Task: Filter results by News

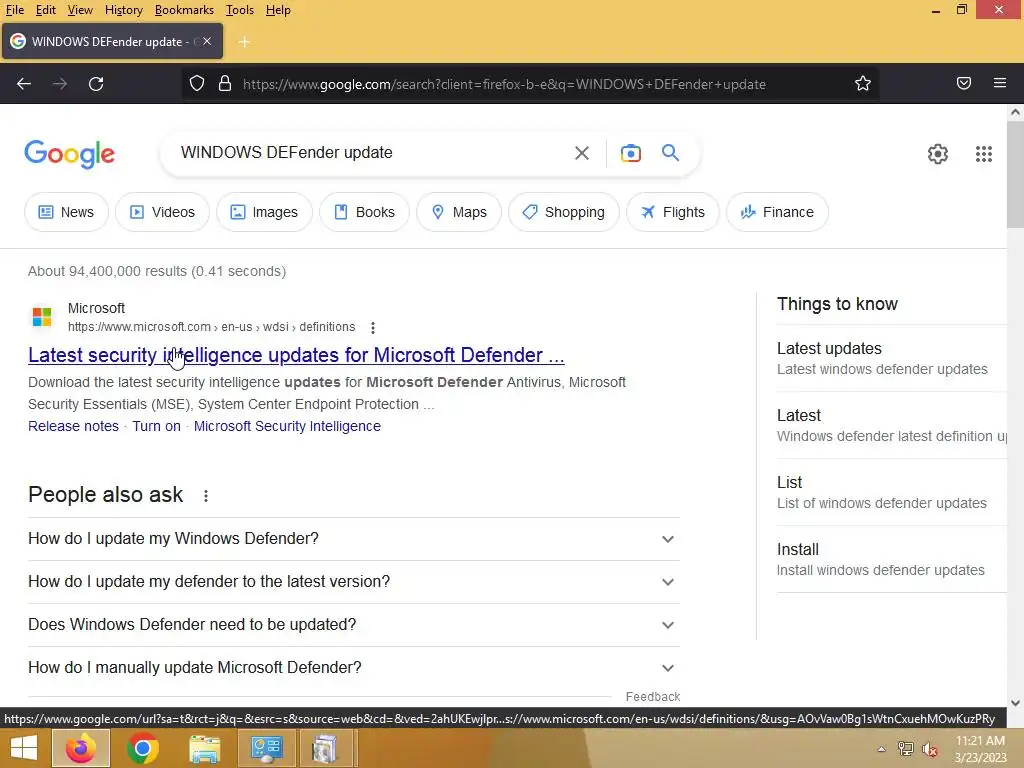Action: coord(66,212)
